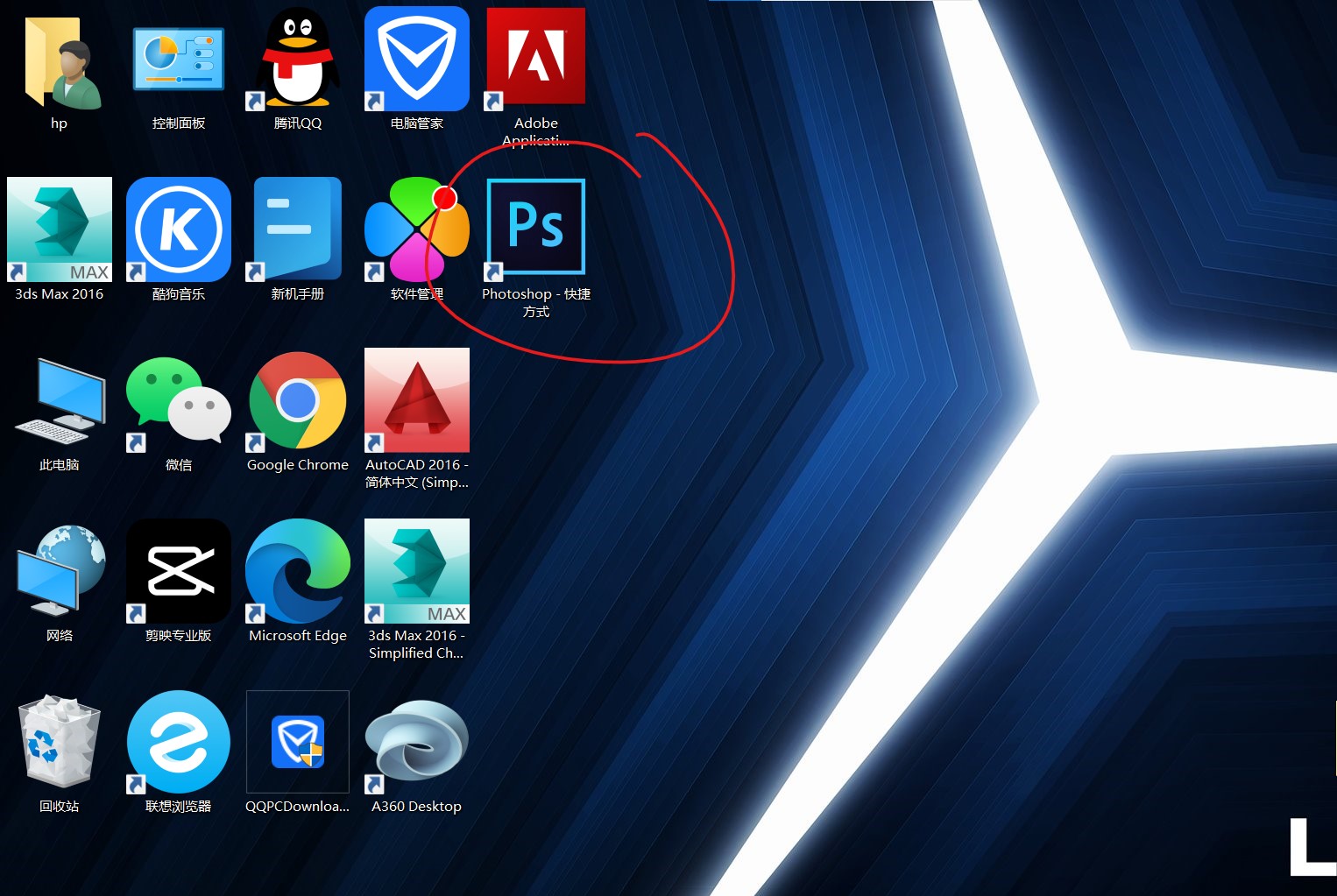The width and height of the screenshot is (1337, 896).
Task: Select the 3ds Max 2016 icon
Action: coord(60,229)
